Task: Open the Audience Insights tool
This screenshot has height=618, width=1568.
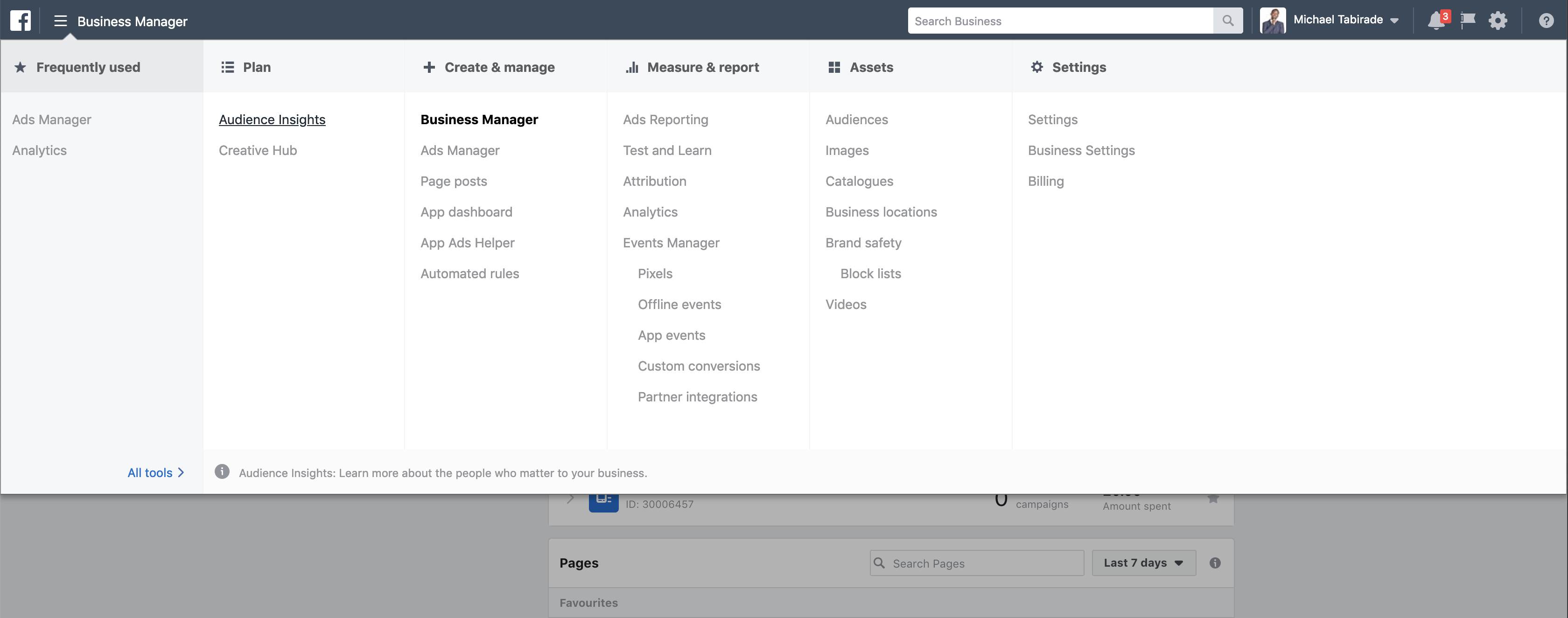Action: coord(272,118)
